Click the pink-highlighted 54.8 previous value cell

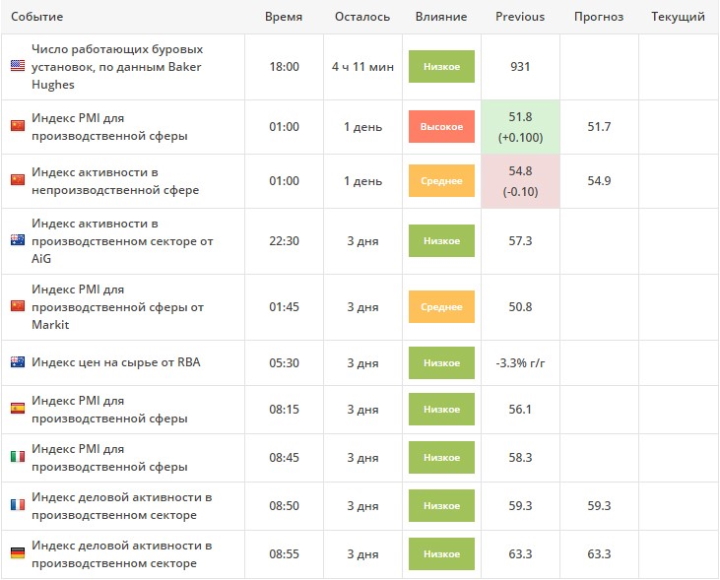point(520,181)
